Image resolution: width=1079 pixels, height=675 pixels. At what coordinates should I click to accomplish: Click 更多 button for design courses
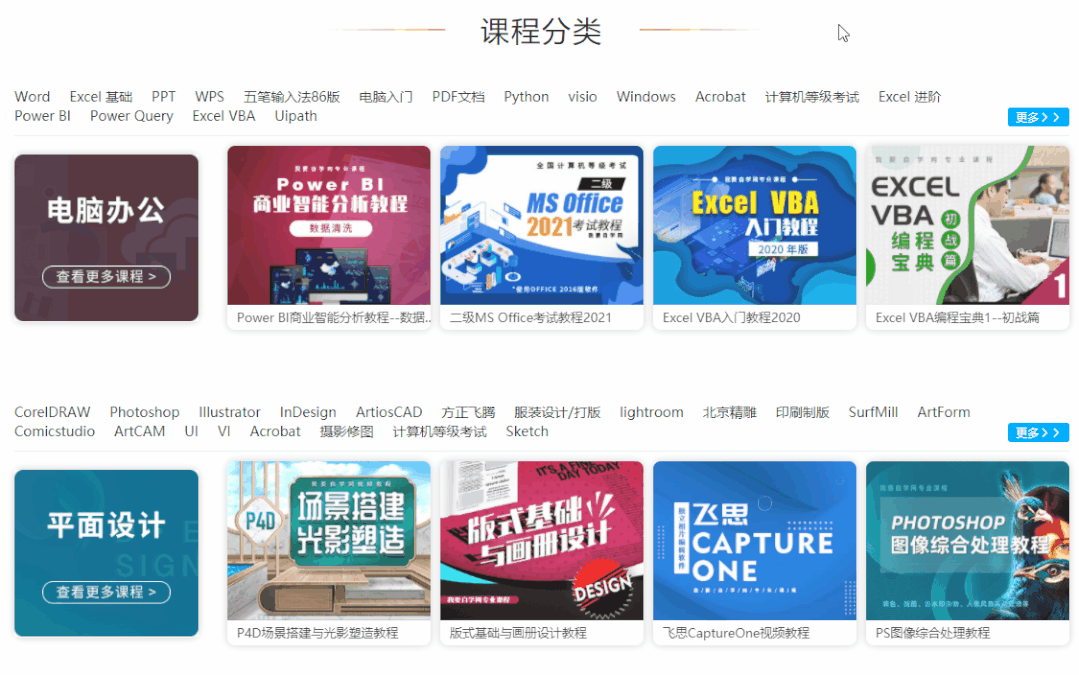click(1038, 432)
